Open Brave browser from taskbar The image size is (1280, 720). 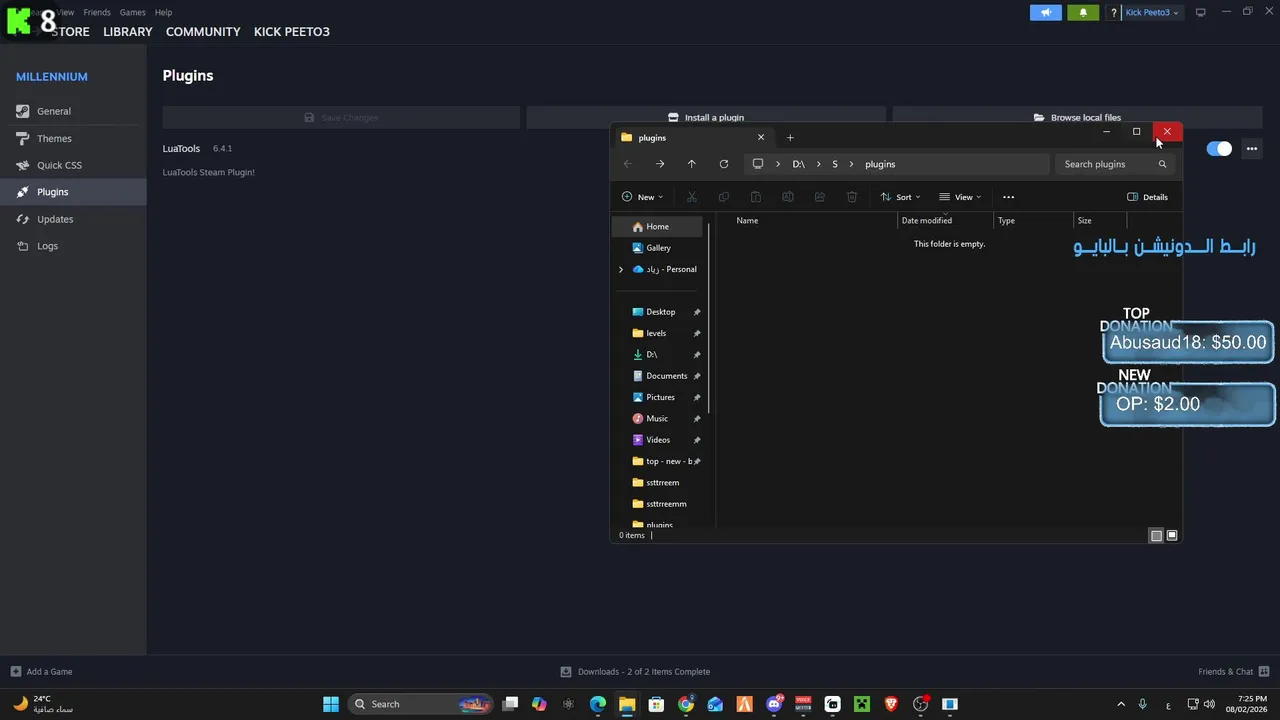pyautogui.click(x=891, y=704)
